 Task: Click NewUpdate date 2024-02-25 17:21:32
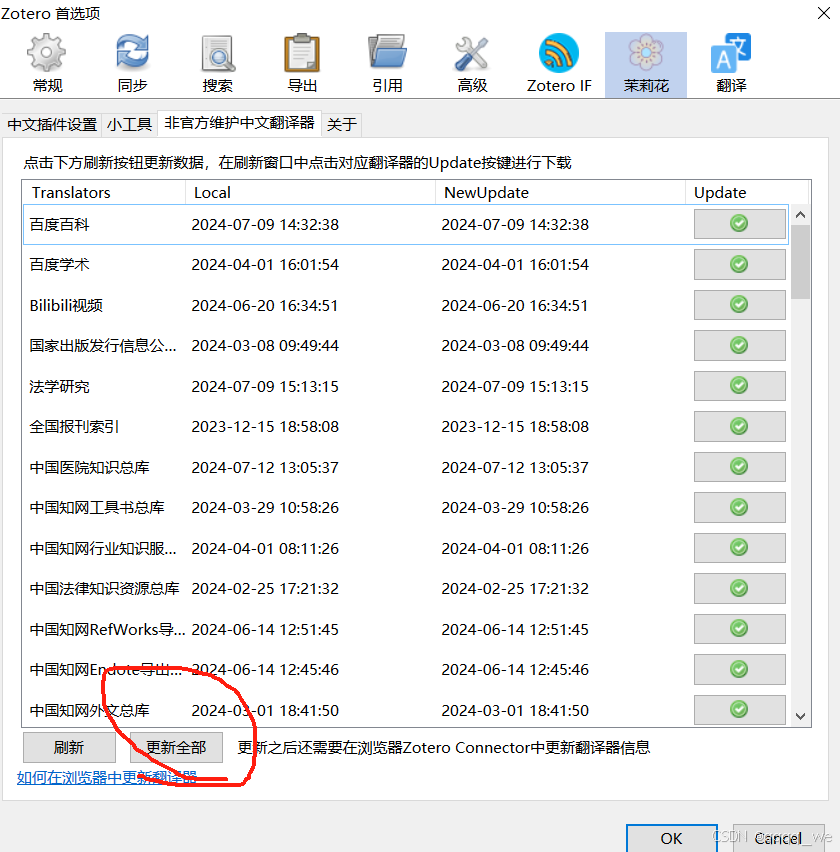515,588
